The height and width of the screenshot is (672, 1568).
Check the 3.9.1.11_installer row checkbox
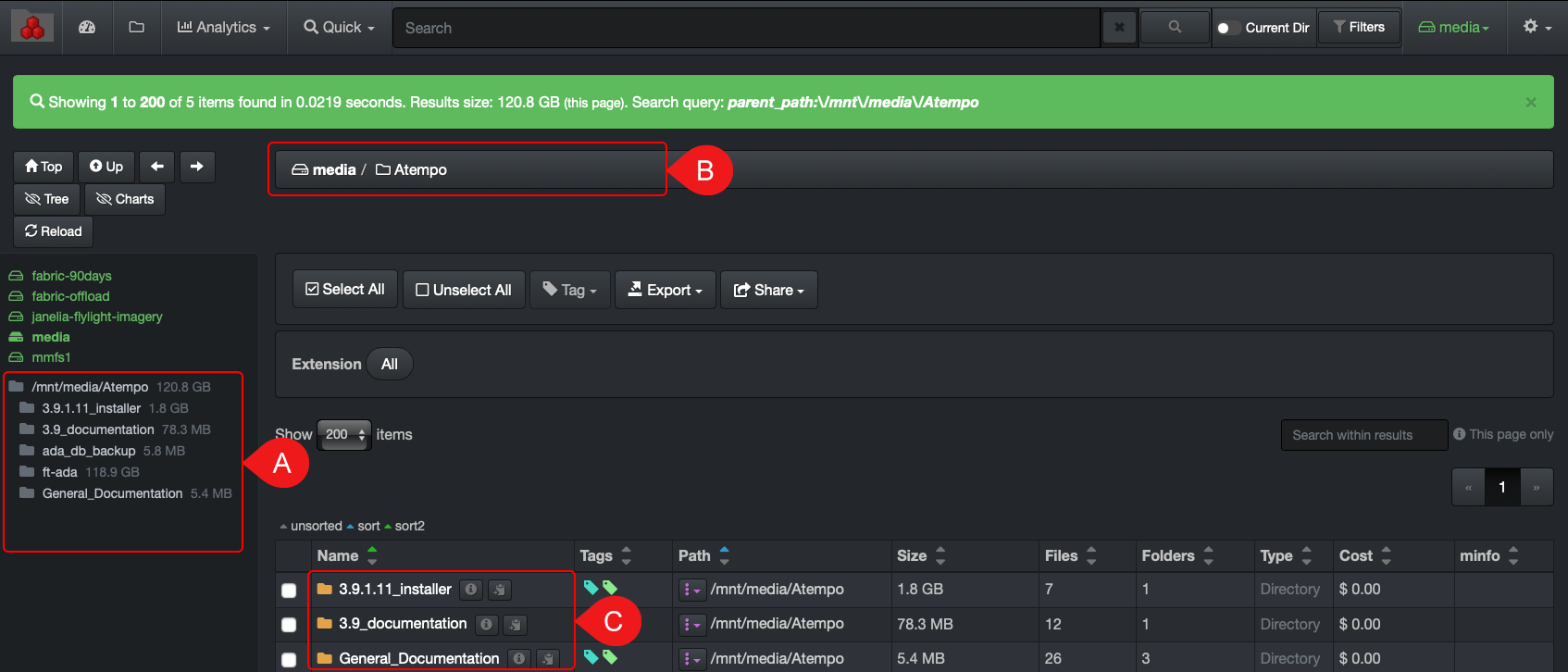(289, 591)
